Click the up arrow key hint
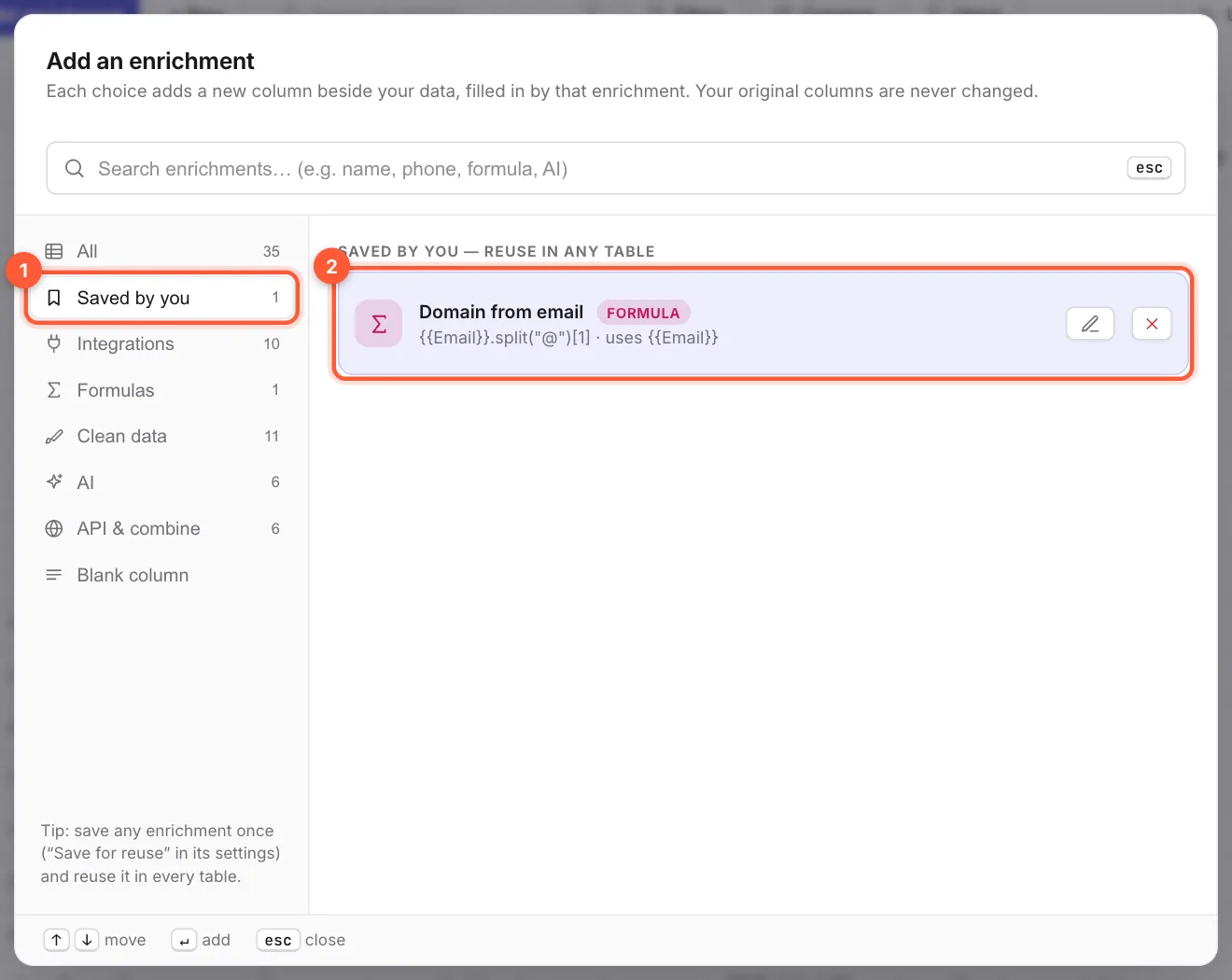This screenshot has width=1232, height=980. 57,940
